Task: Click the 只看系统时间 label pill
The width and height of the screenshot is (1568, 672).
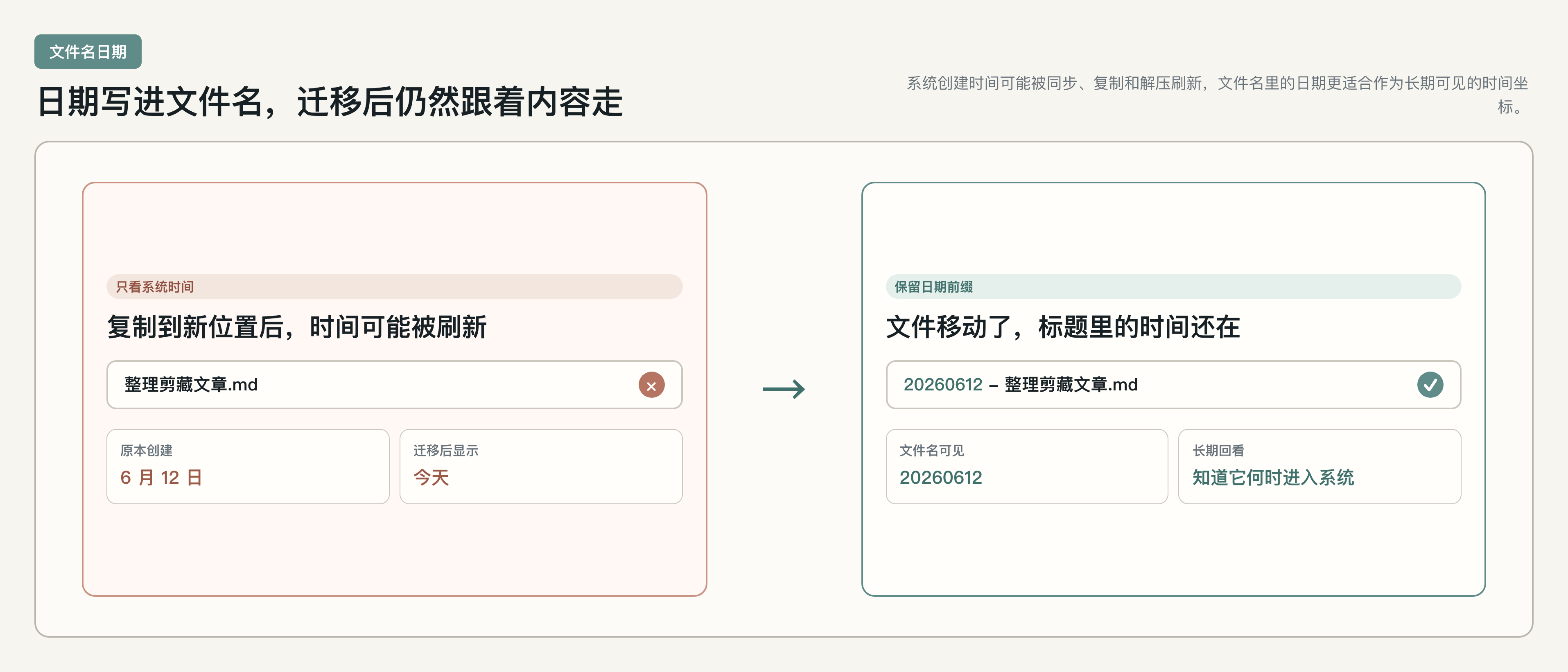Action: coord(394,287)
